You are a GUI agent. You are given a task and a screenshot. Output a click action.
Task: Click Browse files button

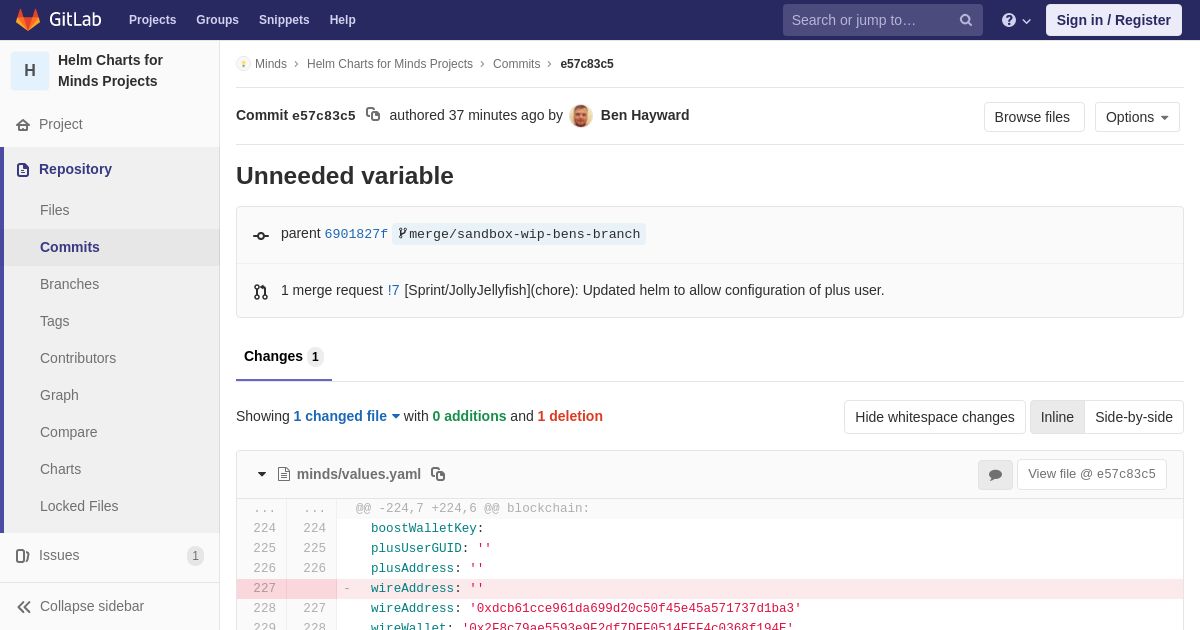pyautogui.click(x=1034, y=117)
